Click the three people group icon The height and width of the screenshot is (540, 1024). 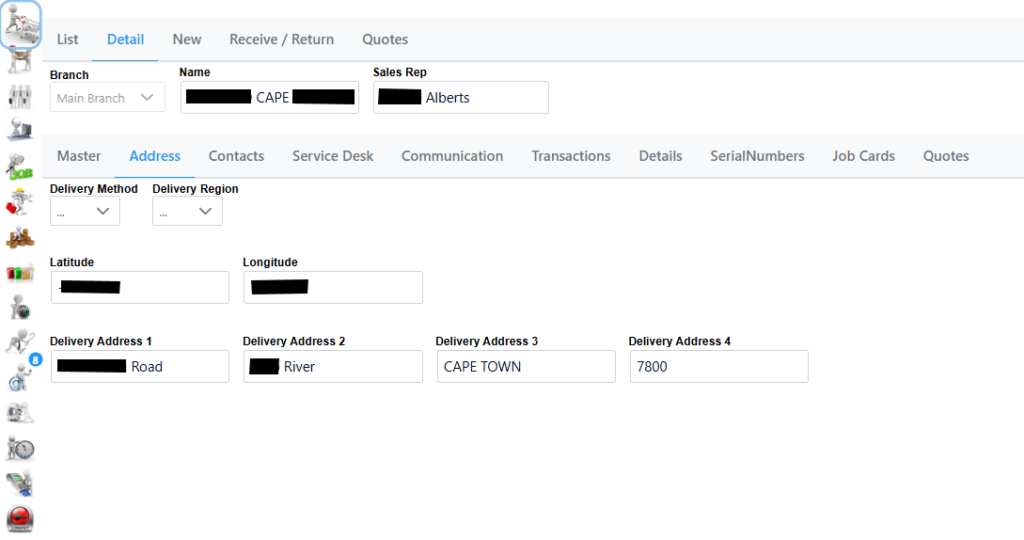20,97
